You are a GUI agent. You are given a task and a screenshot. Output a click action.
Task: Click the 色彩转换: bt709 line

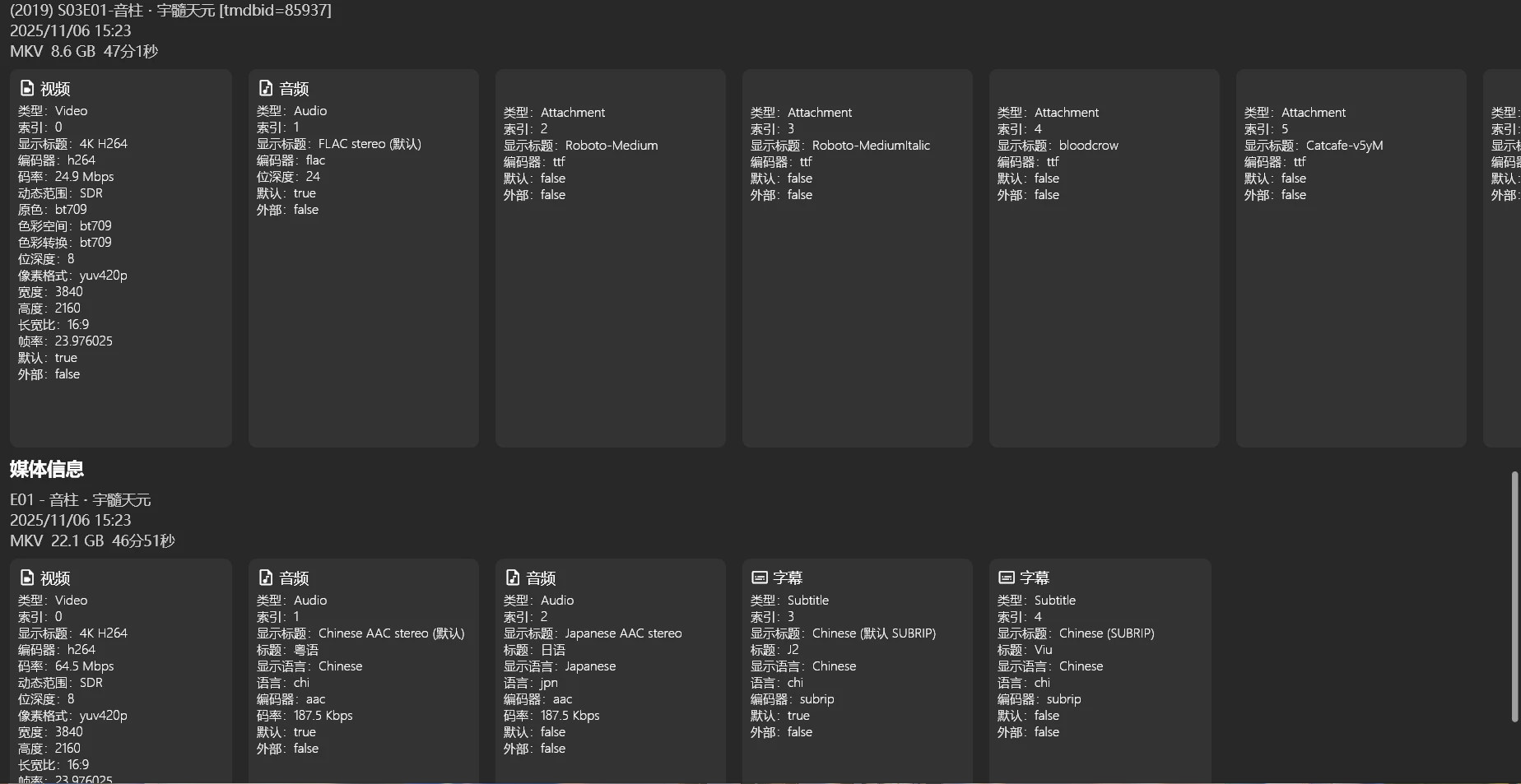coord(64,243)
